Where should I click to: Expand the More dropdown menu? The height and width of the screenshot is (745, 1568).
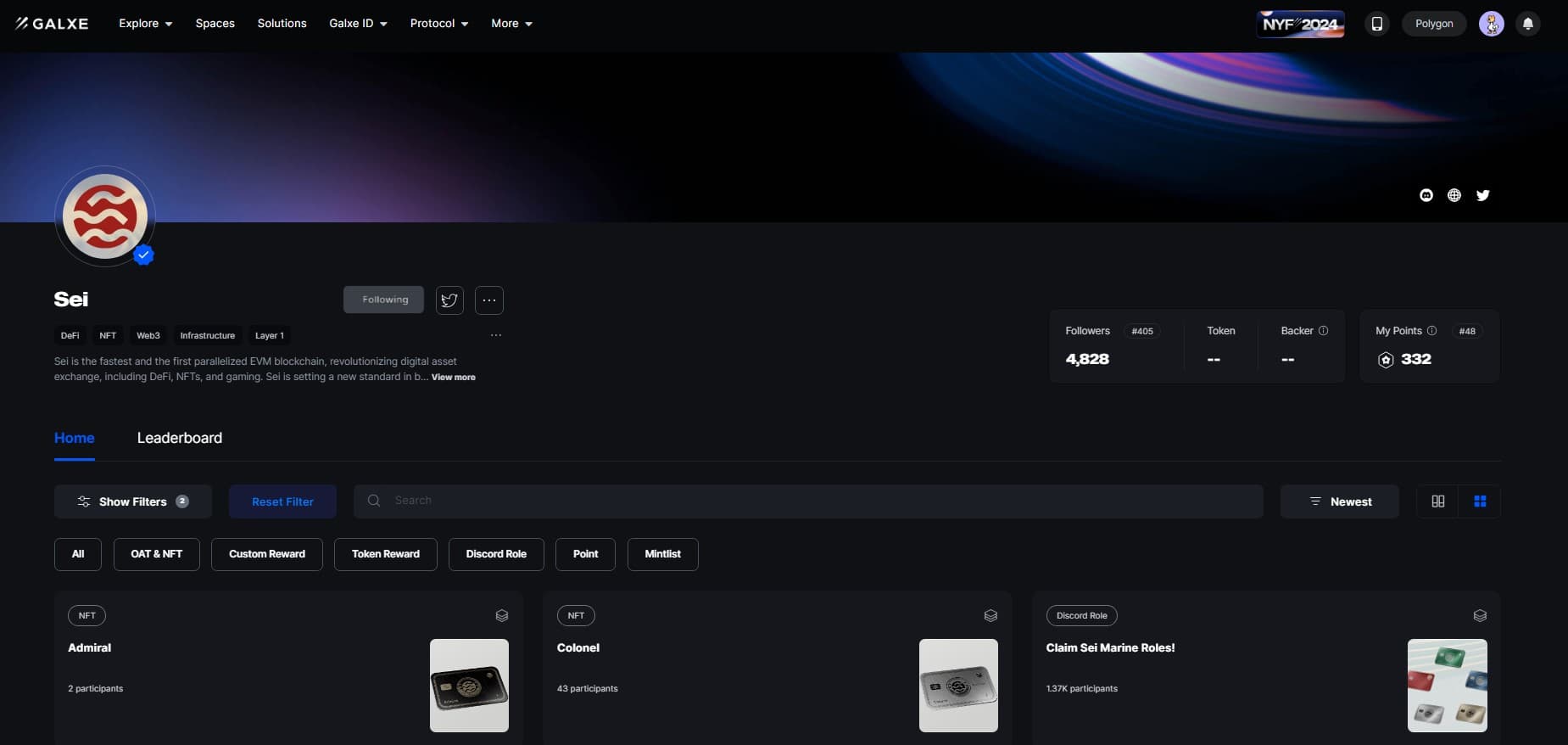click(x=512, y=24)
